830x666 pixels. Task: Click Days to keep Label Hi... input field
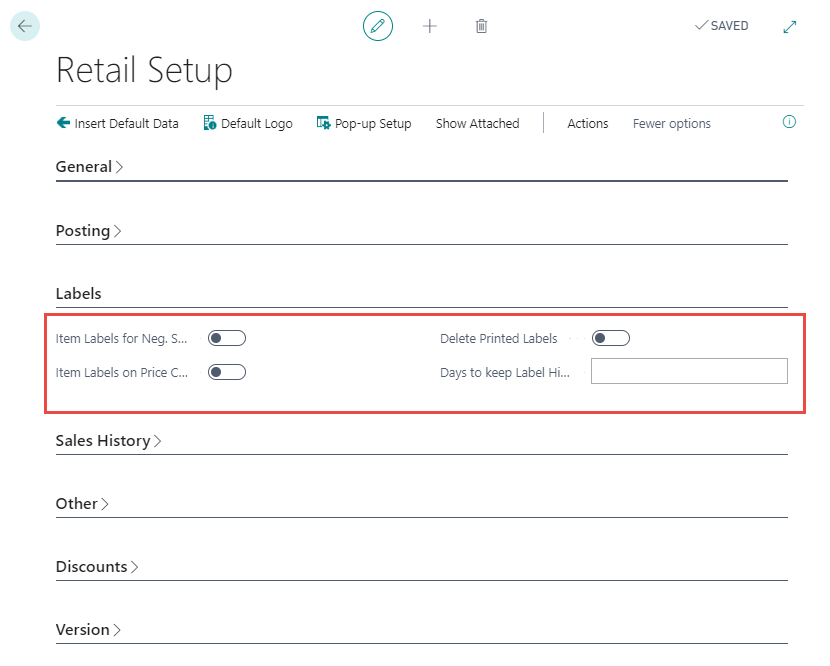(689, 372)
